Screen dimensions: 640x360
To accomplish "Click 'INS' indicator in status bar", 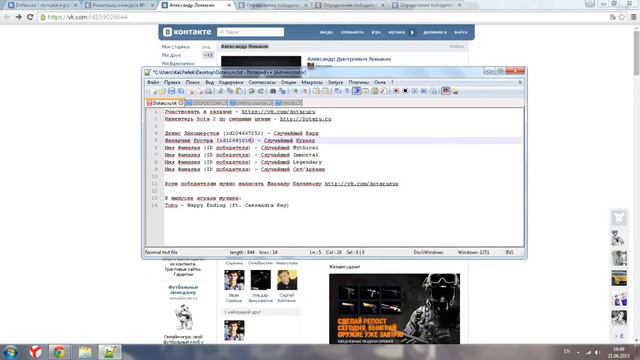I will (509, 253).
